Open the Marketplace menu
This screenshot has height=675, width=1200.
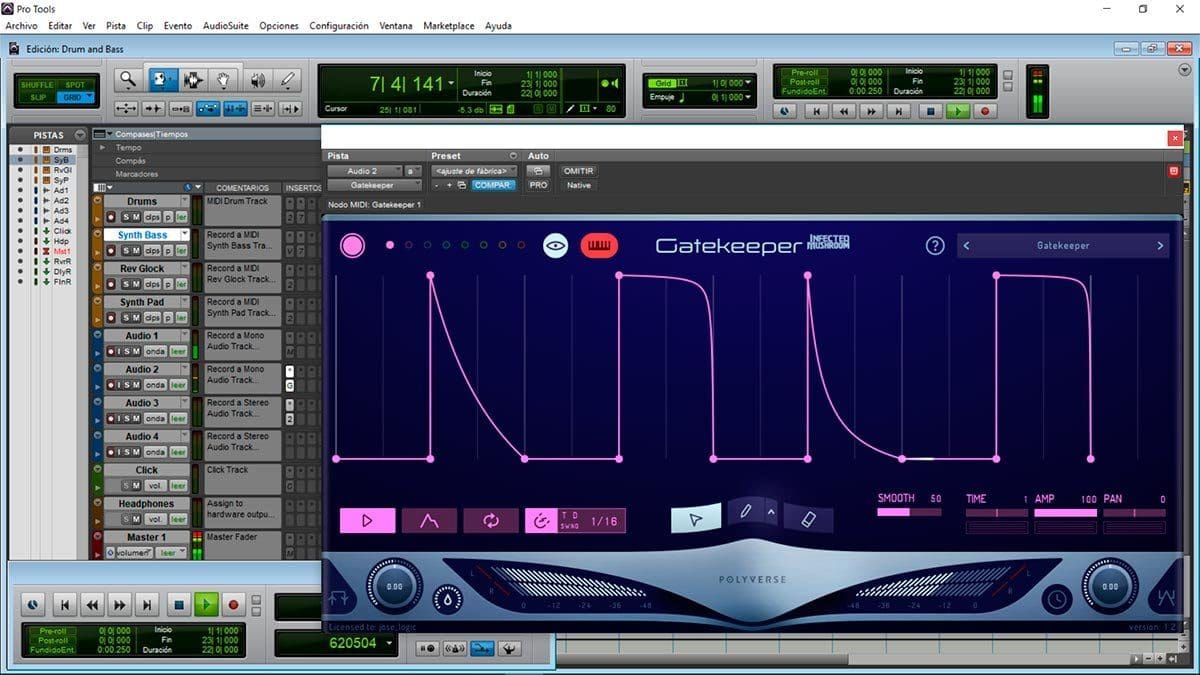click(449, 26)
